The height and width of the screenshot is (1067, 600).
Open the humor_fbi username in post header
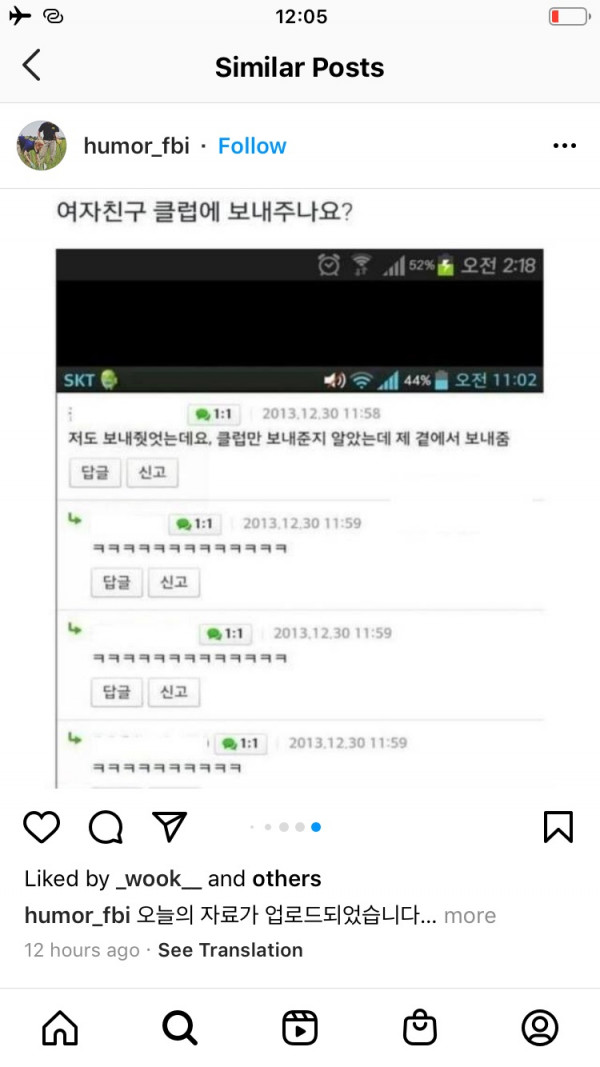136,146
